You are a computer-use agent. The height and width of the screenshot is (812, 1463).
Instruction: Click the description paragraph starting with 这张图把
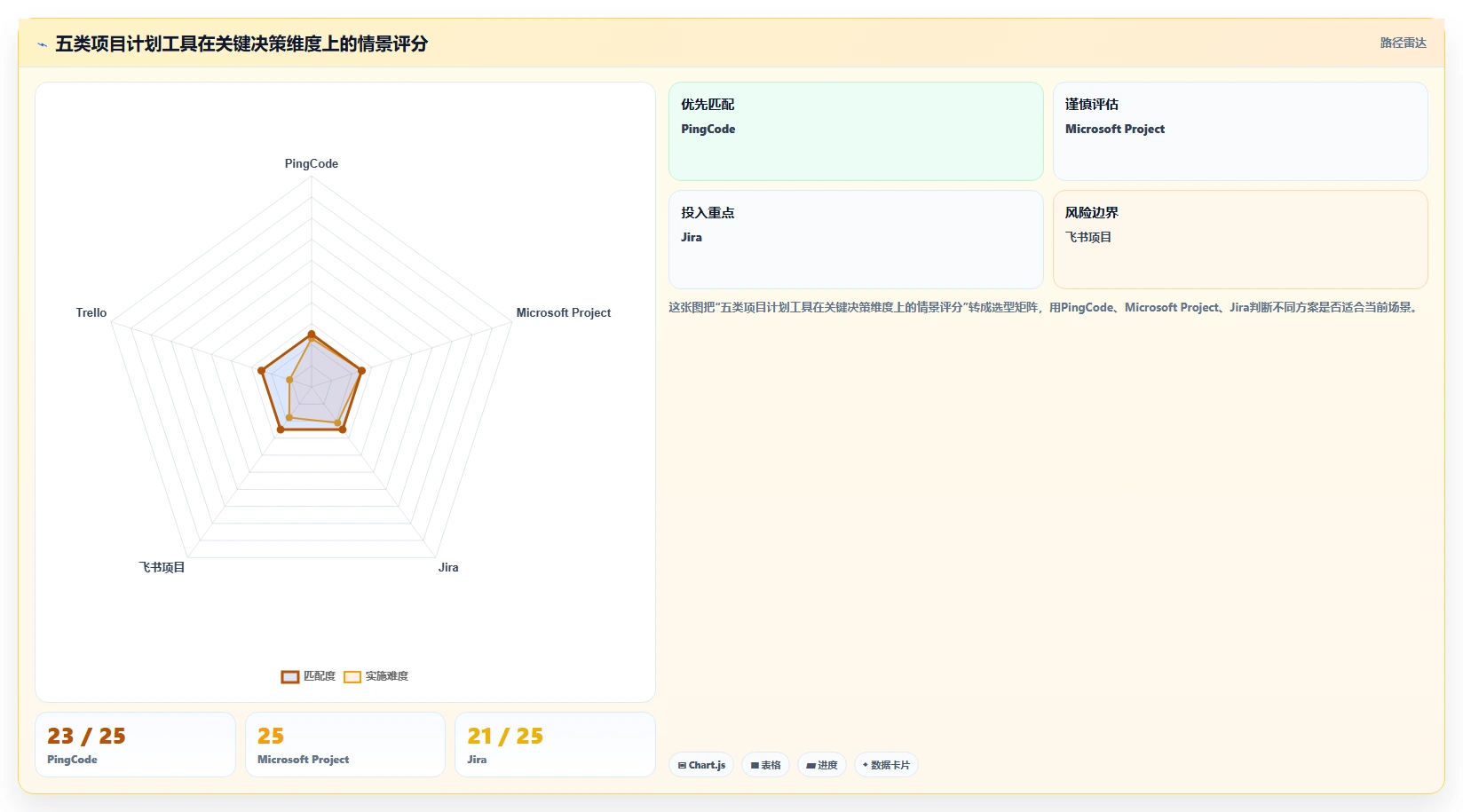tap(1046, 307)
